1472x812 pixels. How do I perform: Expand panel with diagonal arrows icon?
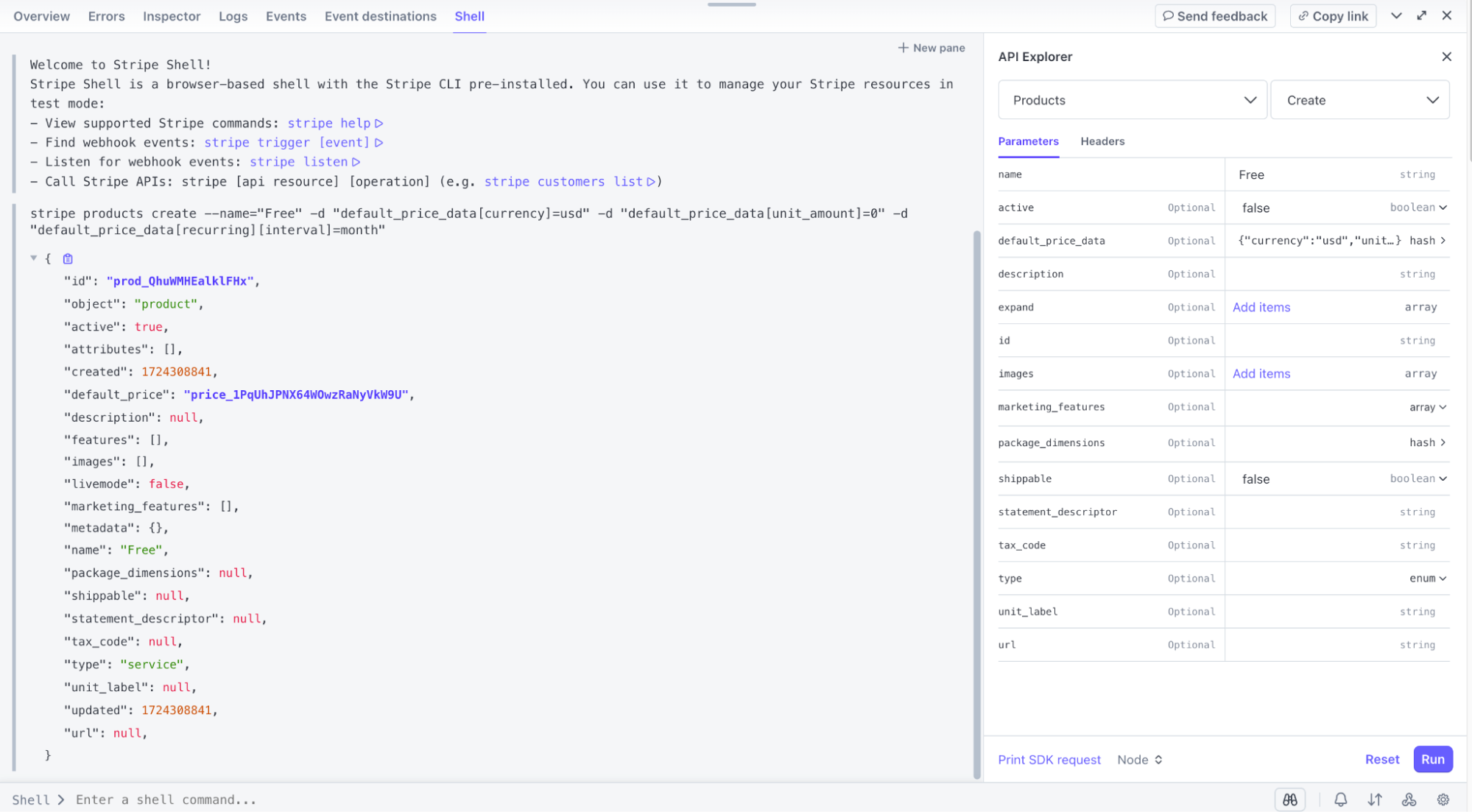point(1421,15)
